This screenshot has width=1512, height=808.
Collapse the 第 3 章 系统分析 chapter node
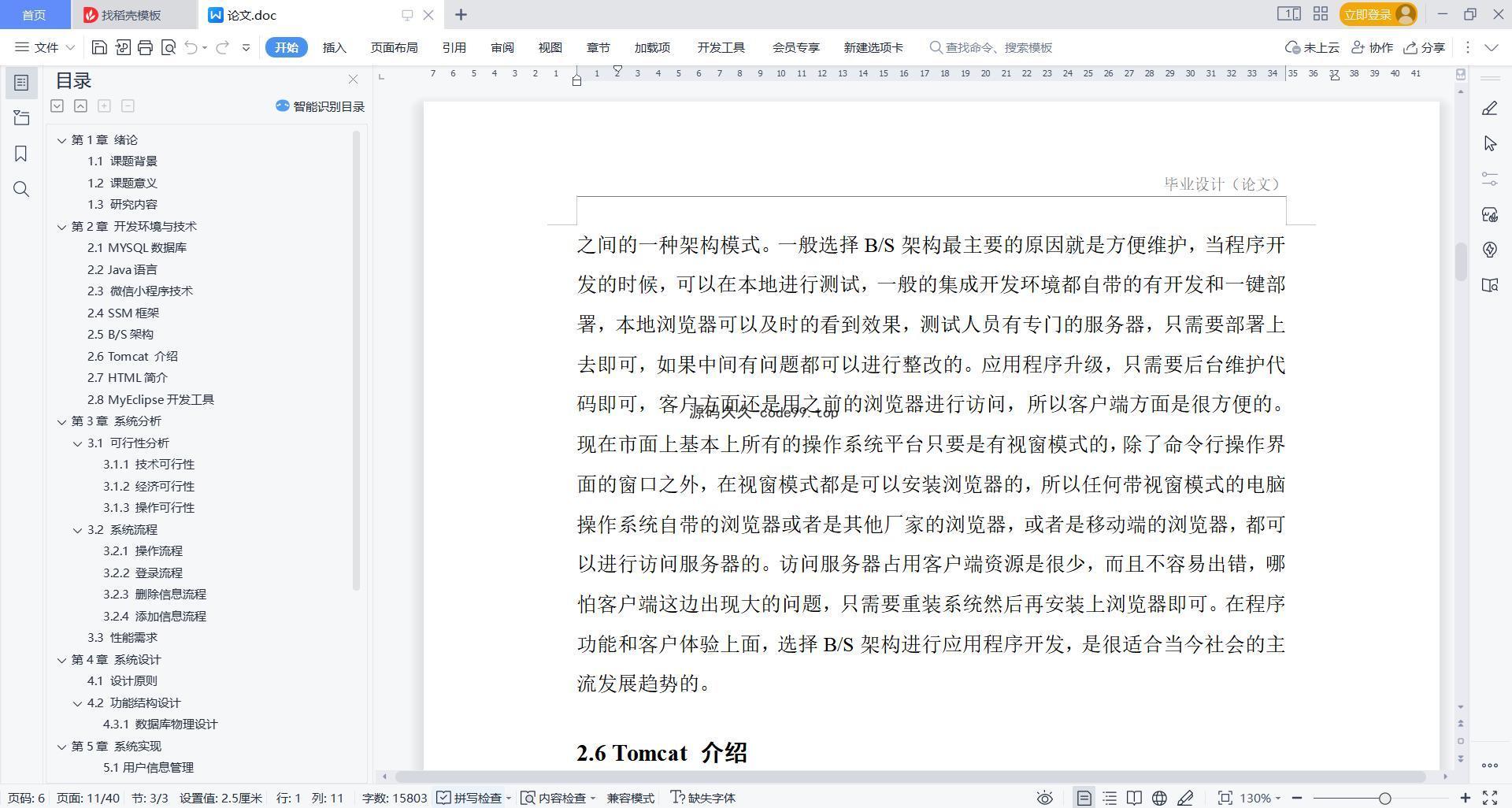(61, 421)
